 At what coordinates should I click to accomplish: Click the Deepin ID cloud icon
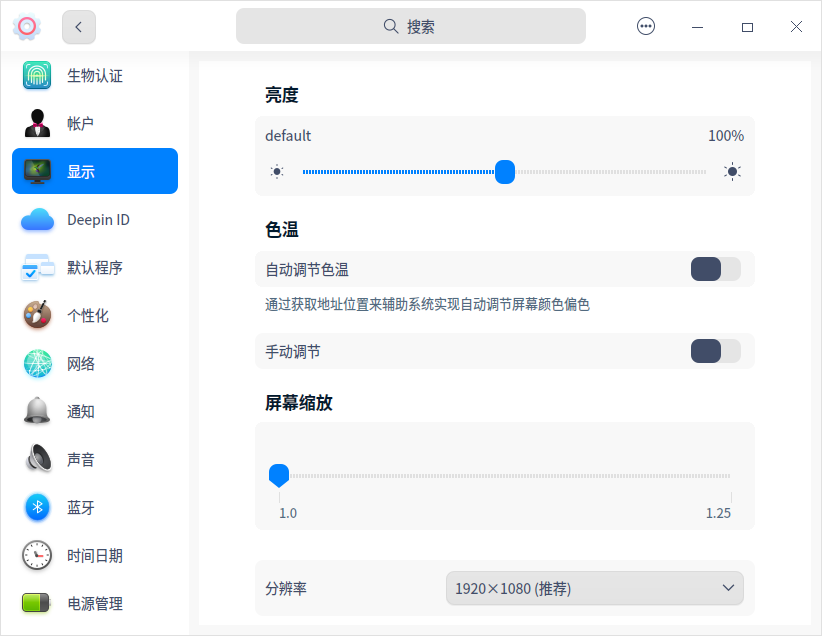36,219
